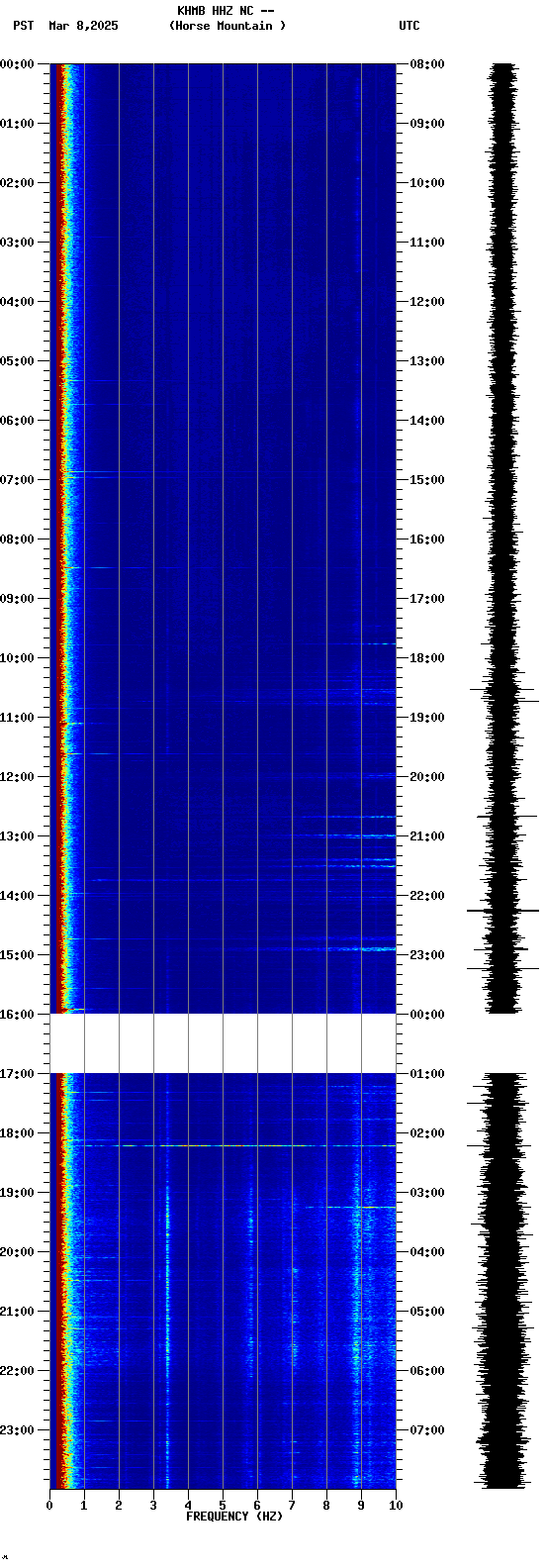The image size is (546, 1568).
Task: Click the 01:00 PST time label
Action: point(17,124)
